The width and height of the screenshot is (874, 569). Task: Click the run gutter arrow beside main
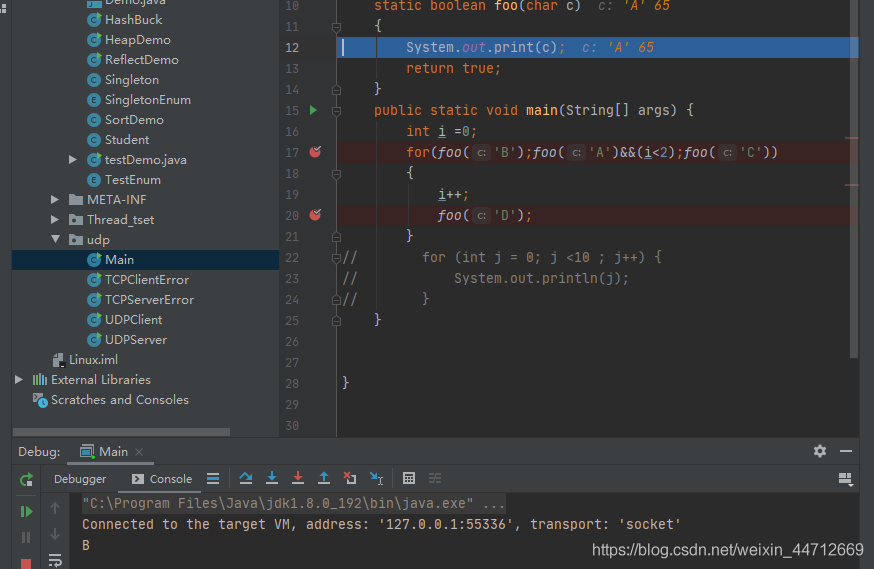[313, 110]
